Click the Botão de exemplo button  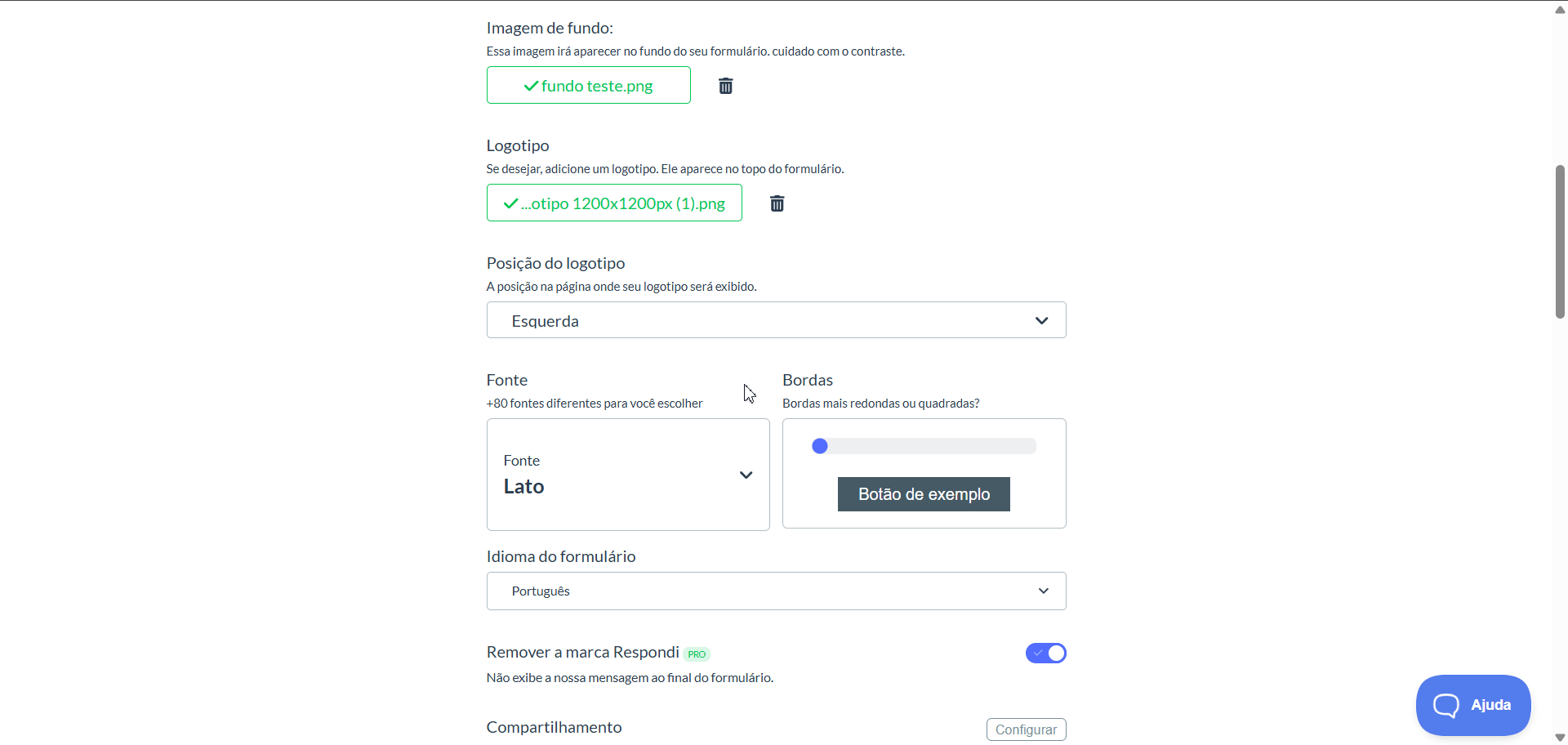pos(924,494)
